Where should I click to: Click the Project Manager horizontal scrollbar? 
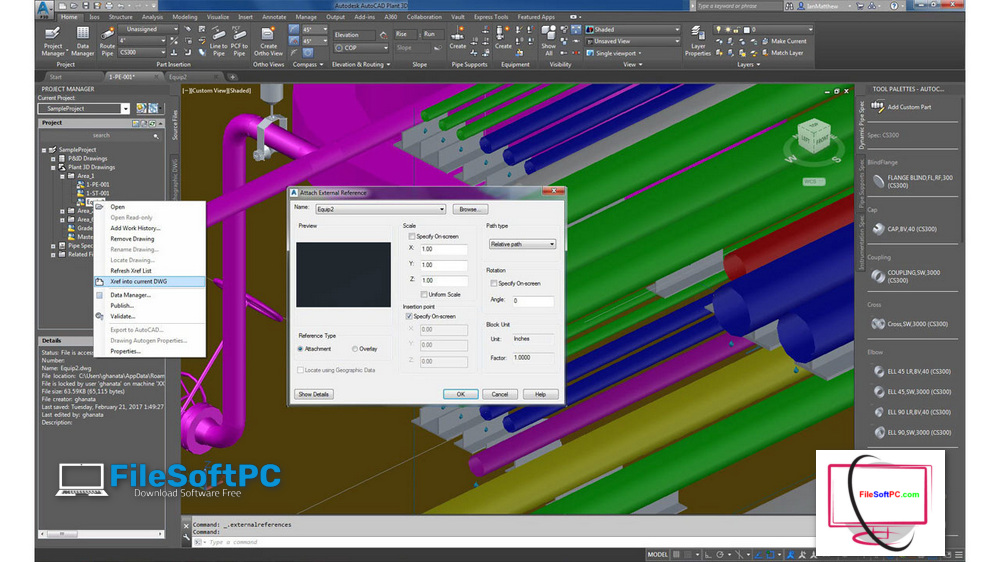coord(102,534)
